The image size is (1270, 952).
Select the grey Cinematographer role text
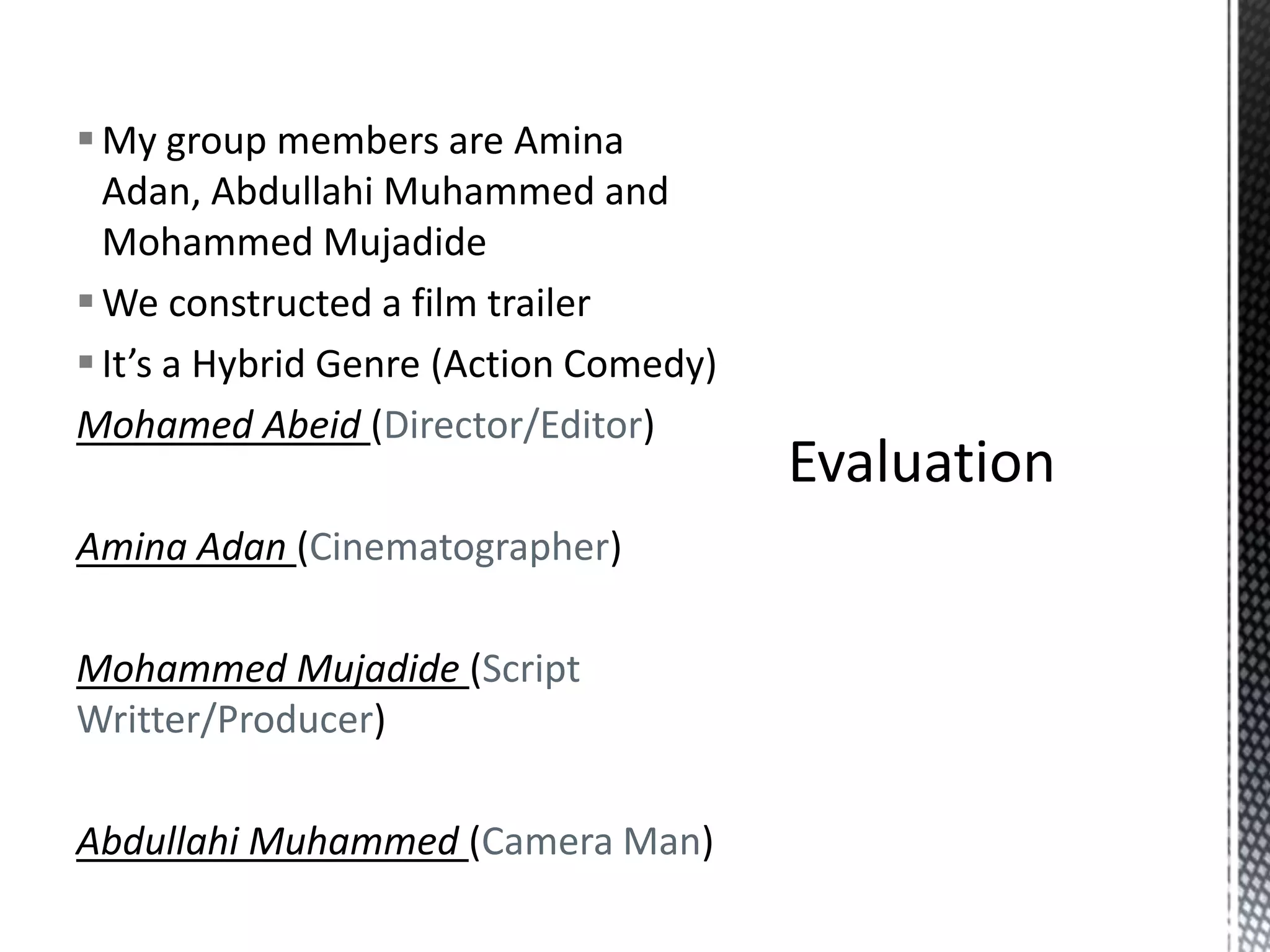click(459, 547)
